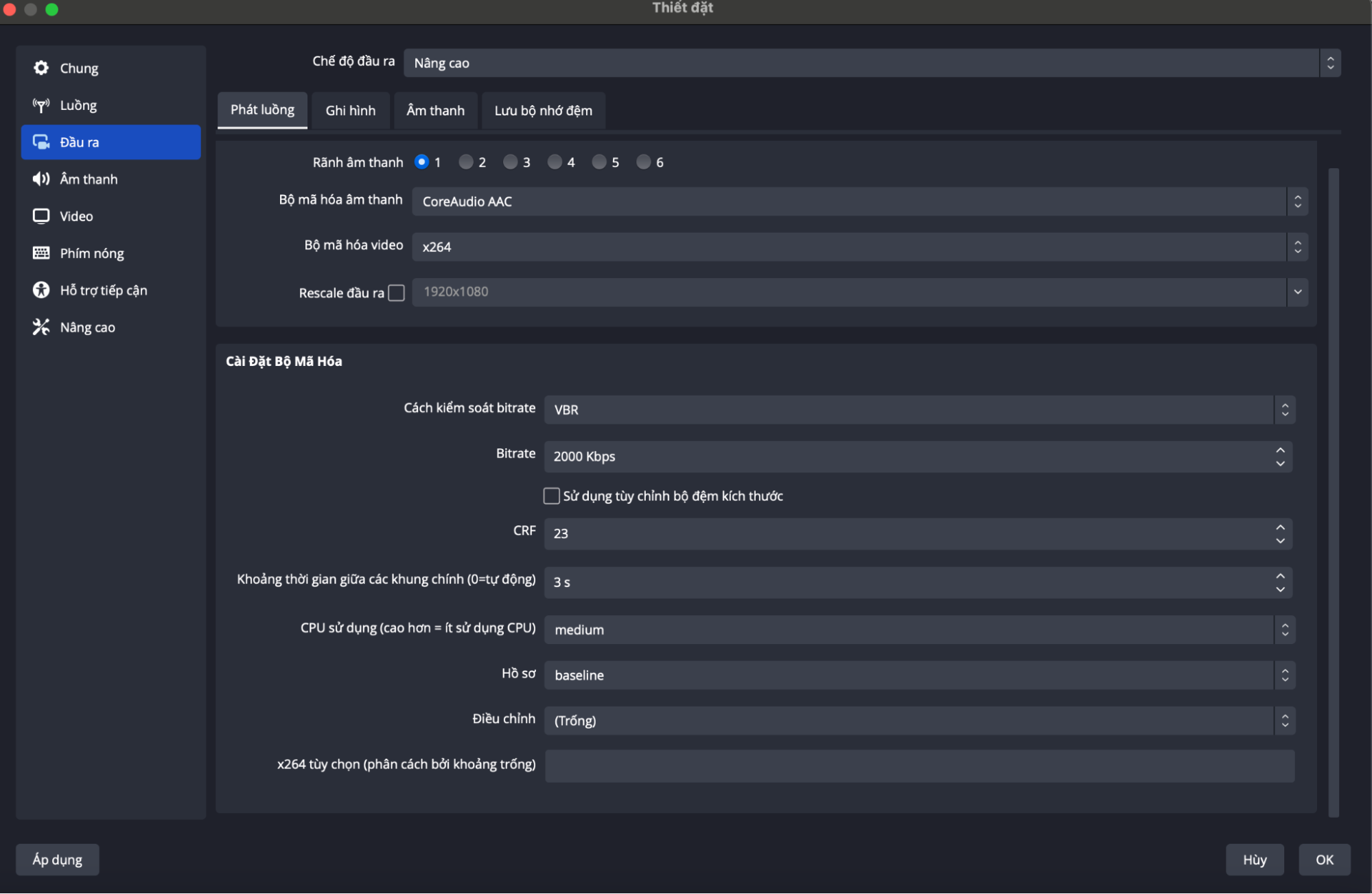Switch to the Ghi hình tab
The image size is (1372, 894).
[350, 111]
